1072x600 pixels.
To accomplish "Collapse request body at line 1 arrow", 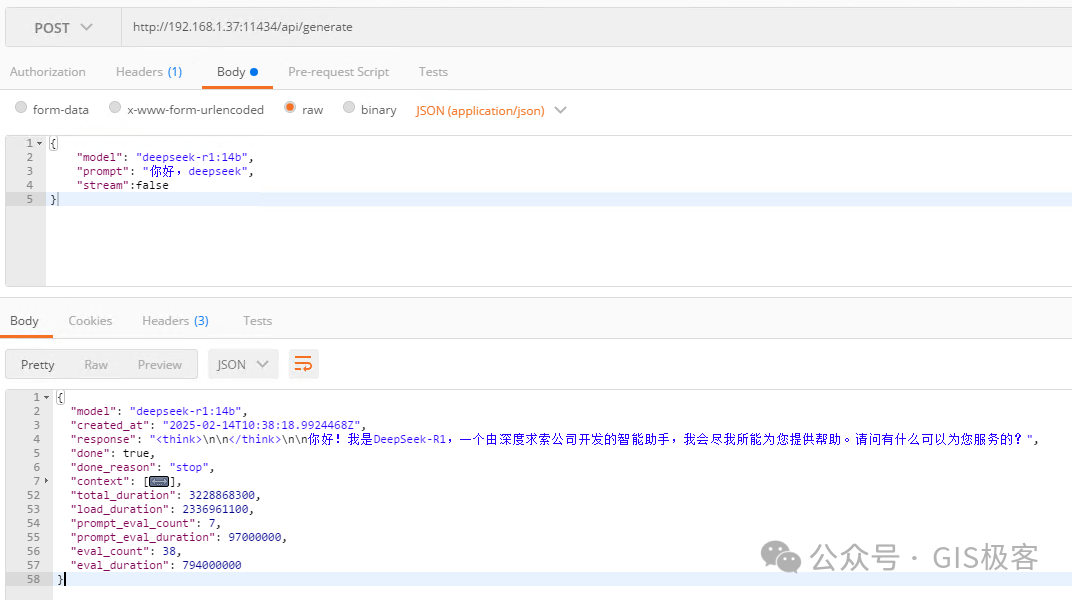I will click(x=40, y=144).
